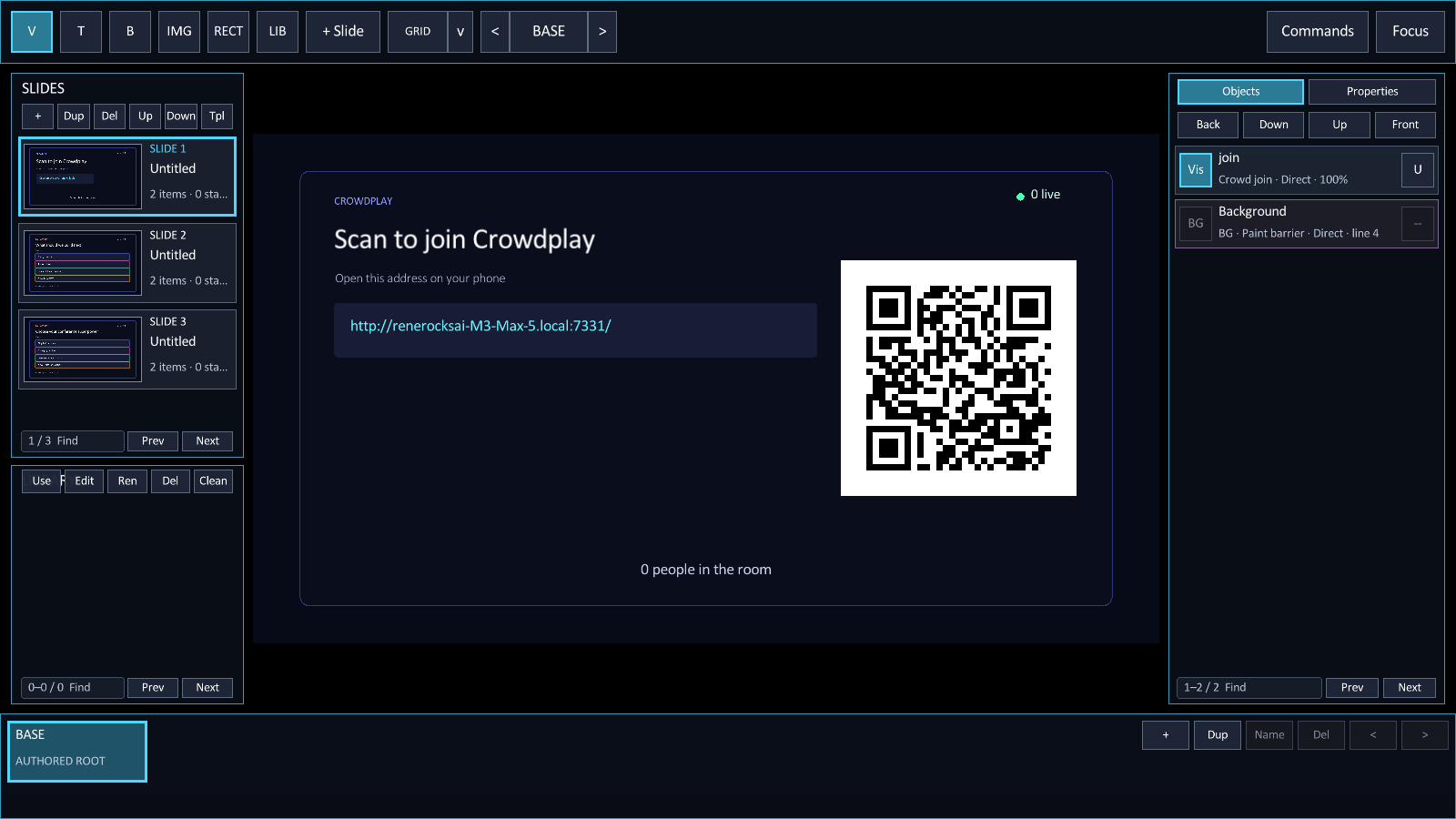Image resolution: width=1456 pixels, height=819 pixels.
Task: Select the V tool in toolbar
Action: (x=32, y=32)
